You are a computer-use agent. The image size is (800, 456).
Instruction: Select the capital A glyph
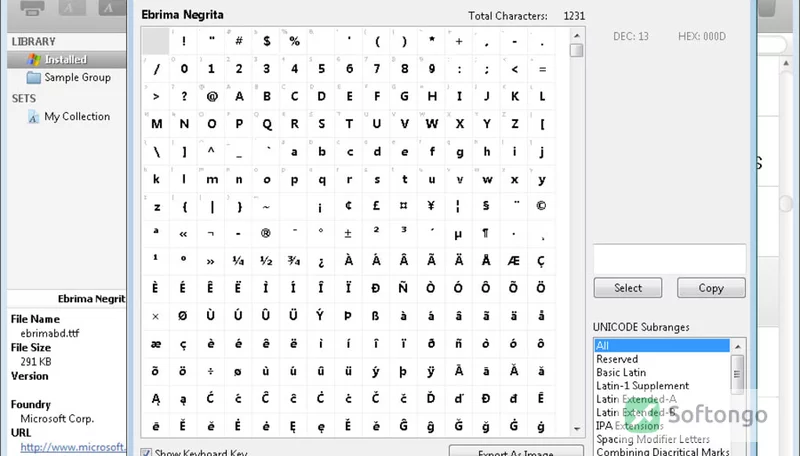coord(239,96)
